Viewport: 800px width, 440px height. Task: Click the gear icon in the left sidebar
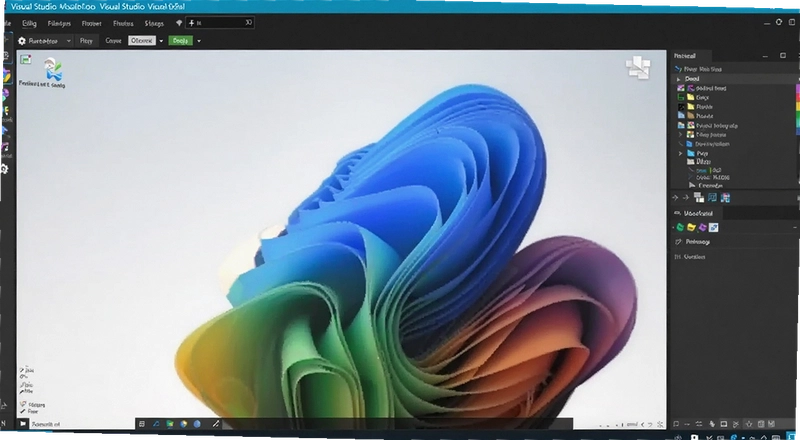click(4, 169)
